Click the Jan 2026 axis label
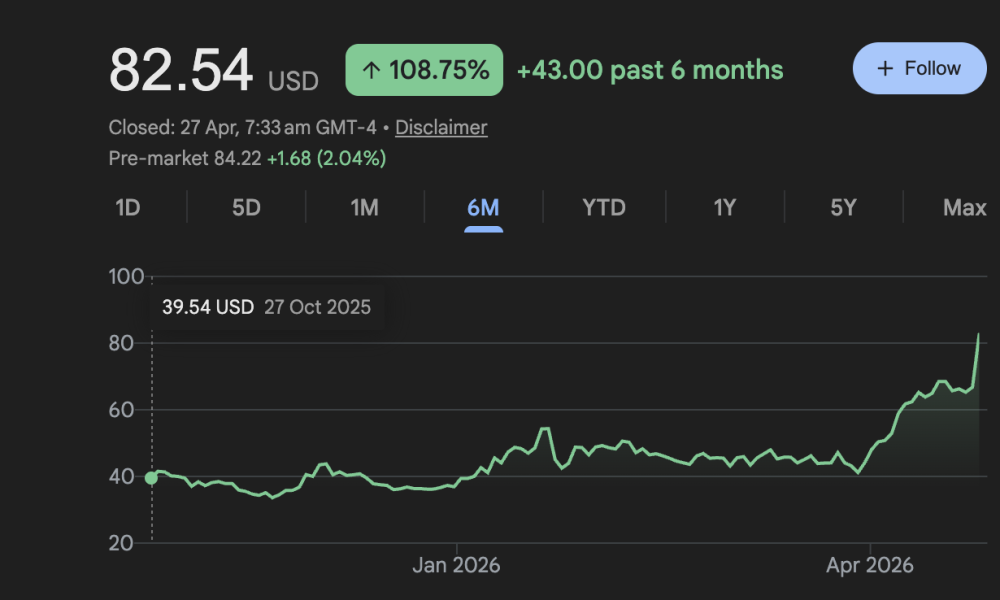This screenshot has height=600, width=1000. pyautogui.click(x=456, y=565)
